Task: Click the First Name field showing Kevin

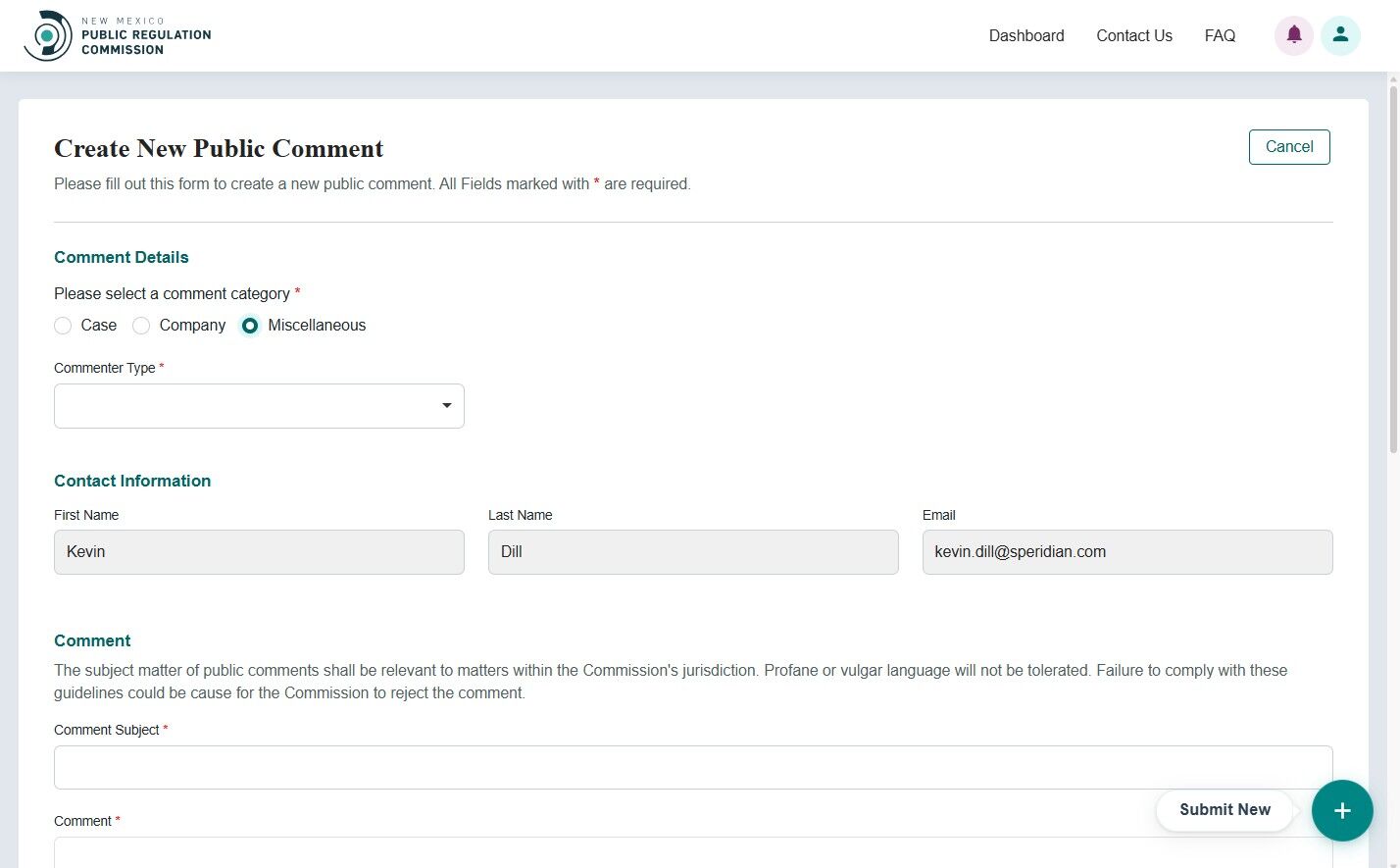Action: pos(259,551)
